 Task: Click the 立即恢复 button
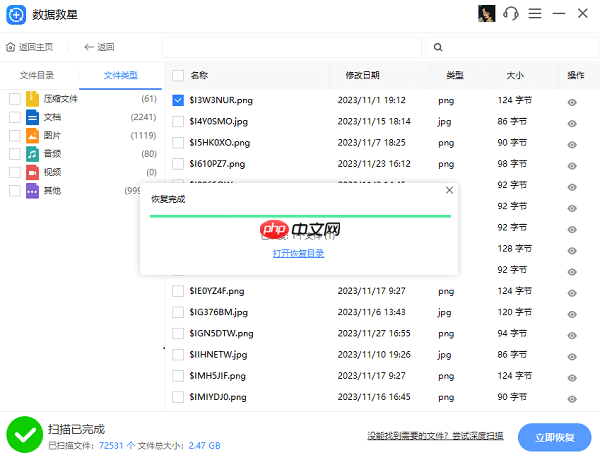point(554,437)
